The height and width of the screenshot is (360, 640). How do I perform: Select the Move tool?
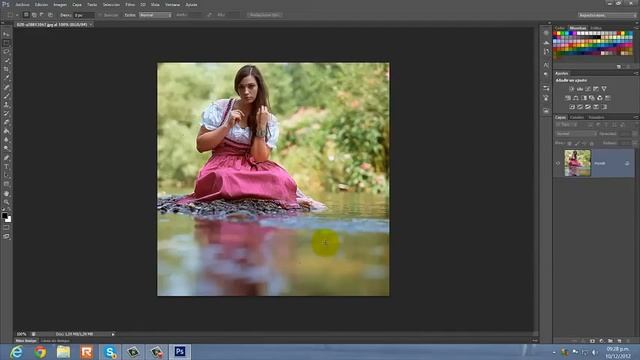(6, 34)
